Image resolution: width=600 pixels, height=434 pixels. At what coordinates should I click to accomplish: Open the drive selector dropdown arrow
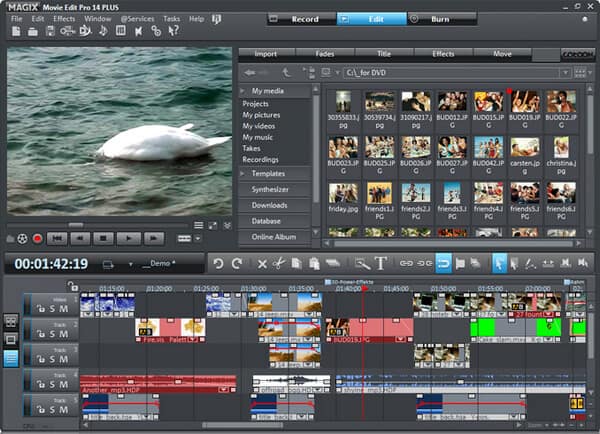337,73
